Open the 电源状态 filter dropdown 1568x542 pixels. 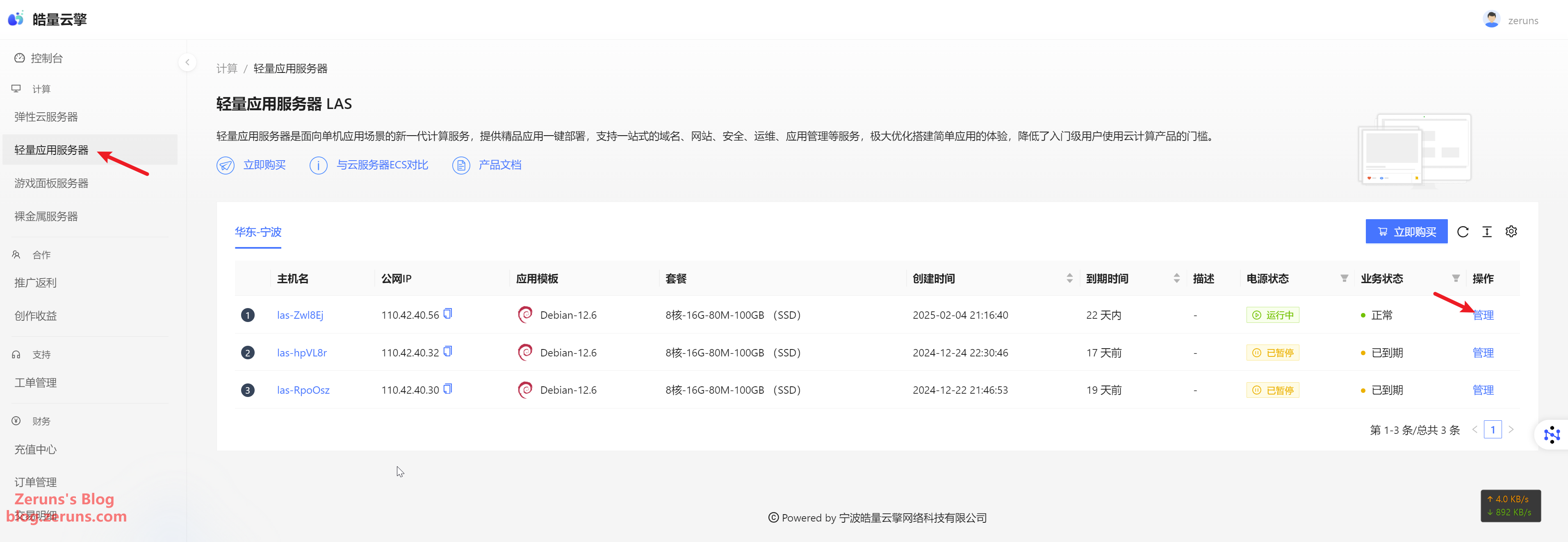tap(1344, 279)
